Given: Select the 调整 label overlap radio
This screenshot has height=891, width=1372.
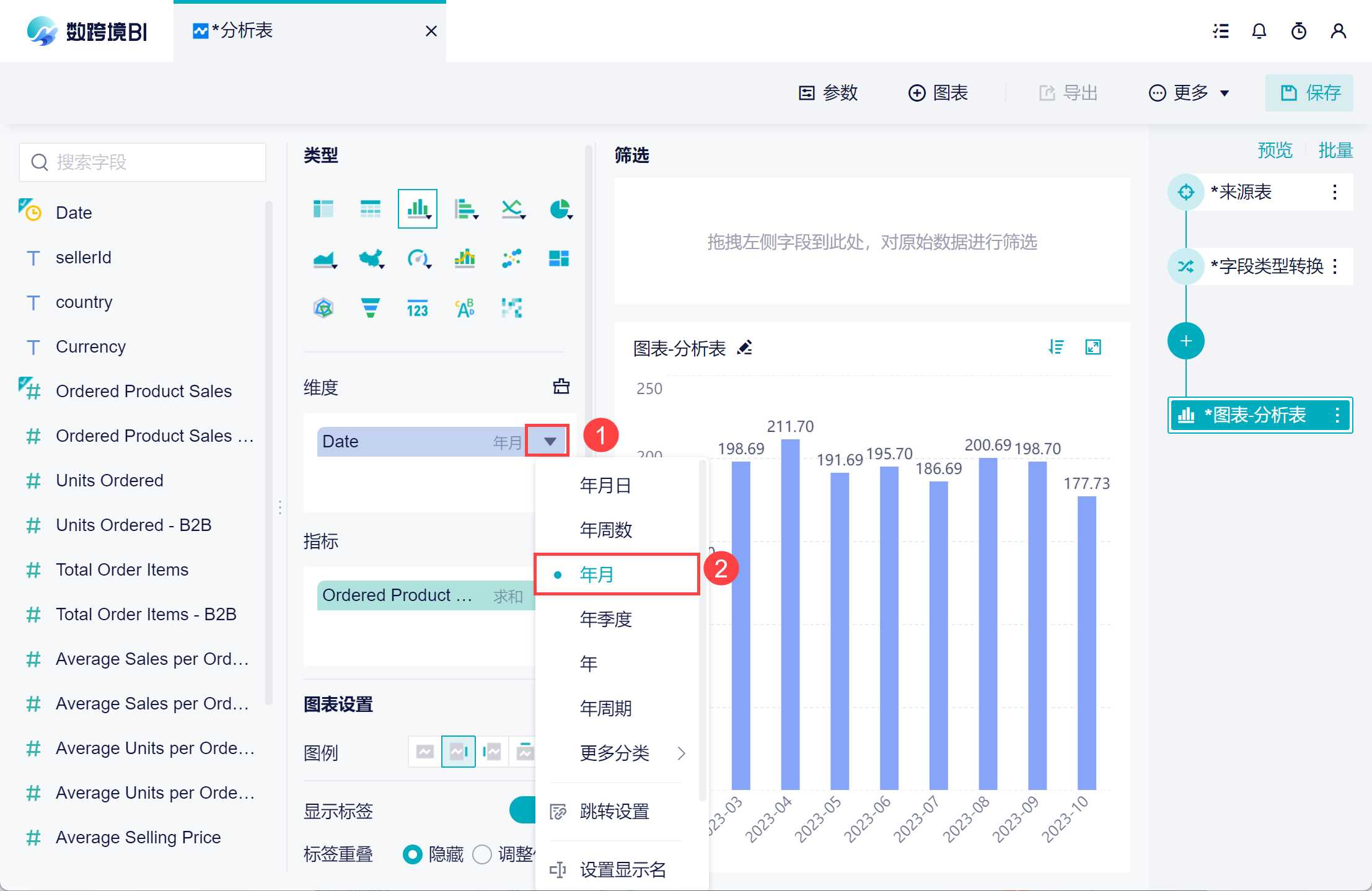Looking at the screenshot, I should (482, 854).
